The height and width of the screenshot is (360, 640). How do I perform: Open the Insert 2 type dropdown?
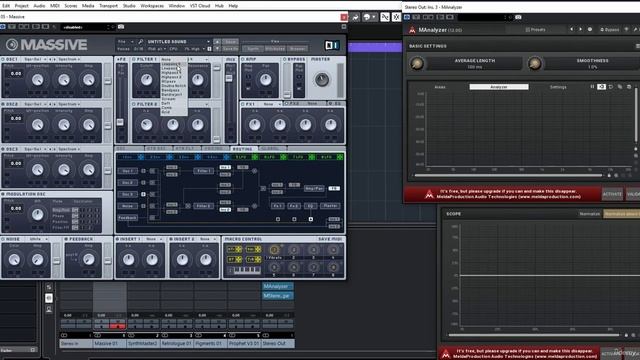(x=208, y=239)
